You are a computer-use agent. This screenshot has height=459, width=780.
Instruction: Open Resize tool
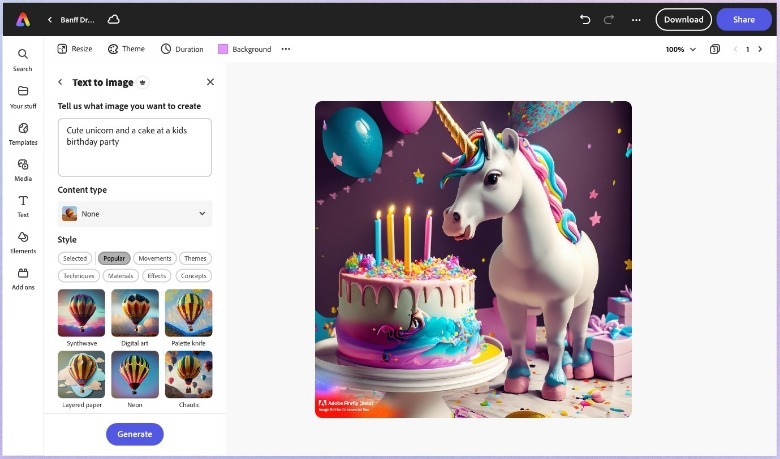tap(75, 49)
